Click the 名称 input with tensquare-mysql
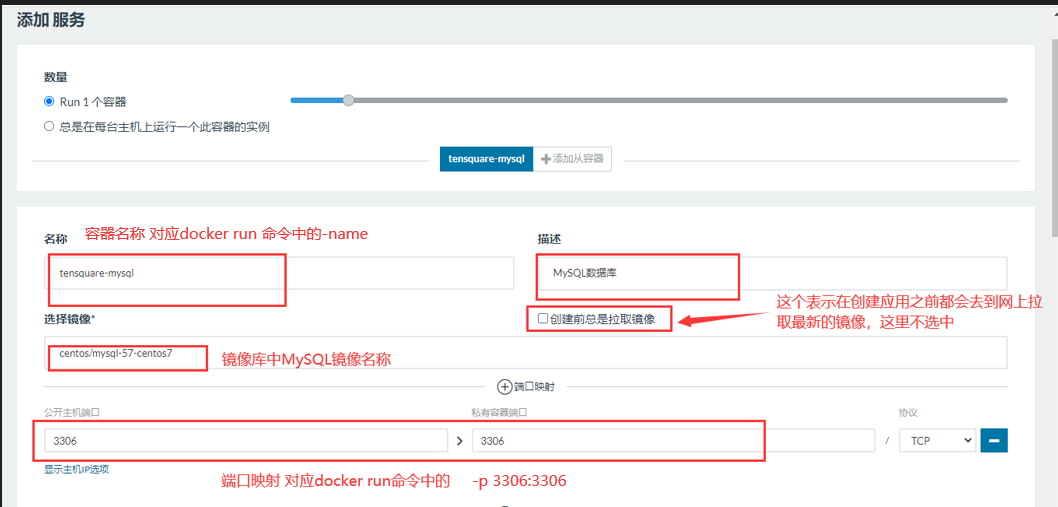 coord(279,273)
